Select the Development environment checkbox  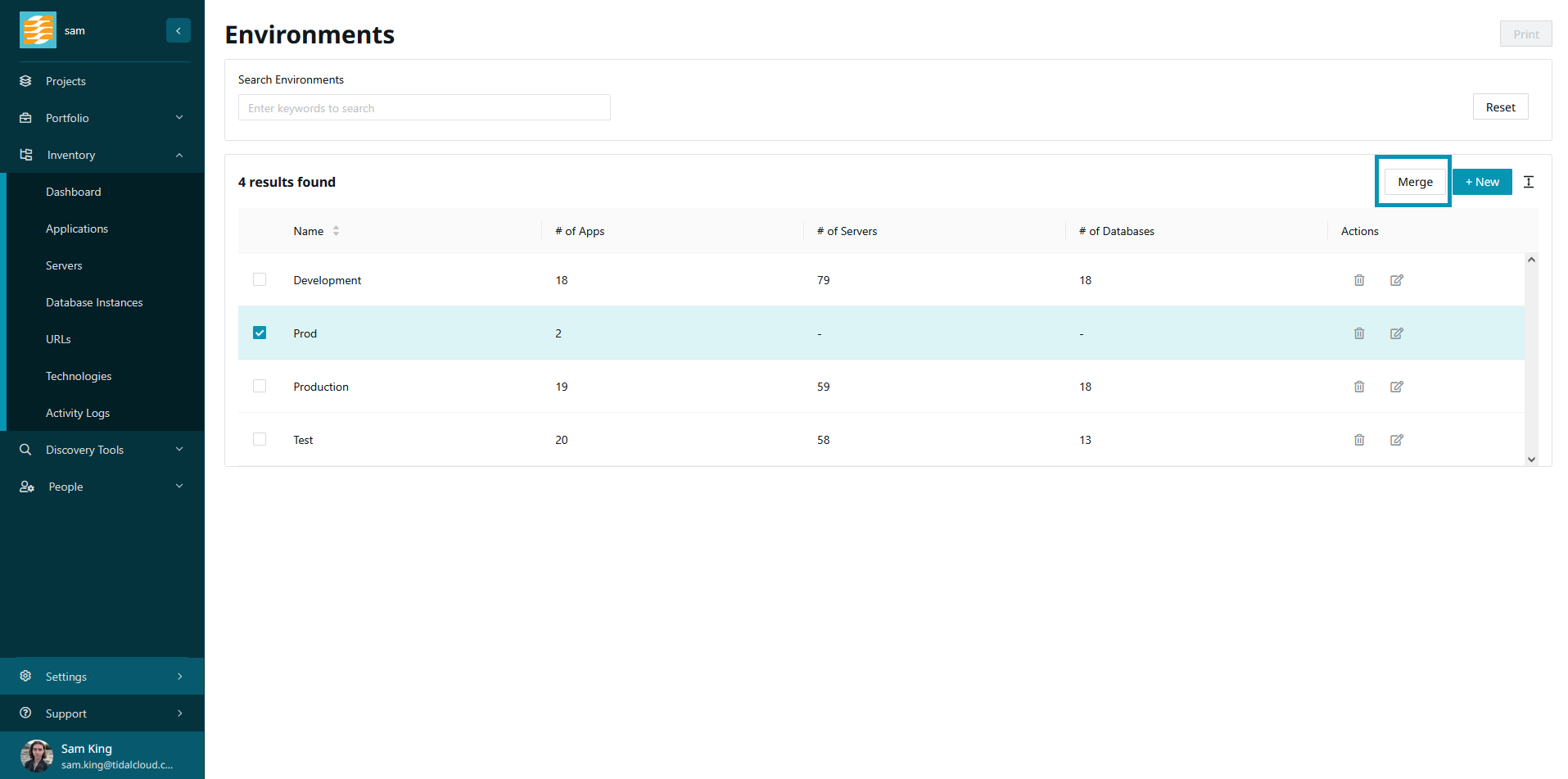pos(260,279)
